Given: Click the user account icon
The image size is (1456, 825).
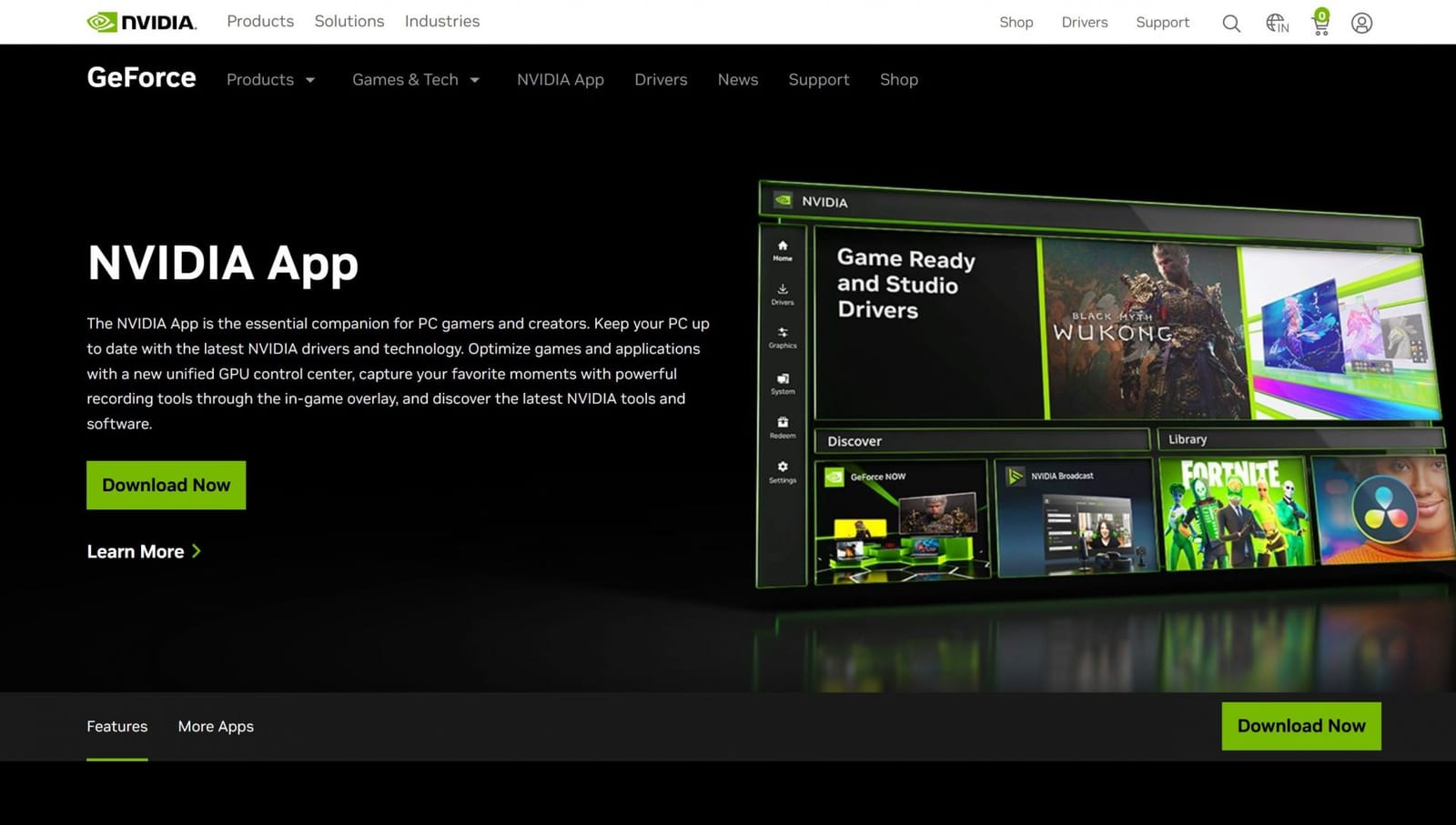Looking at the screenshot, I should [1361, 23].
